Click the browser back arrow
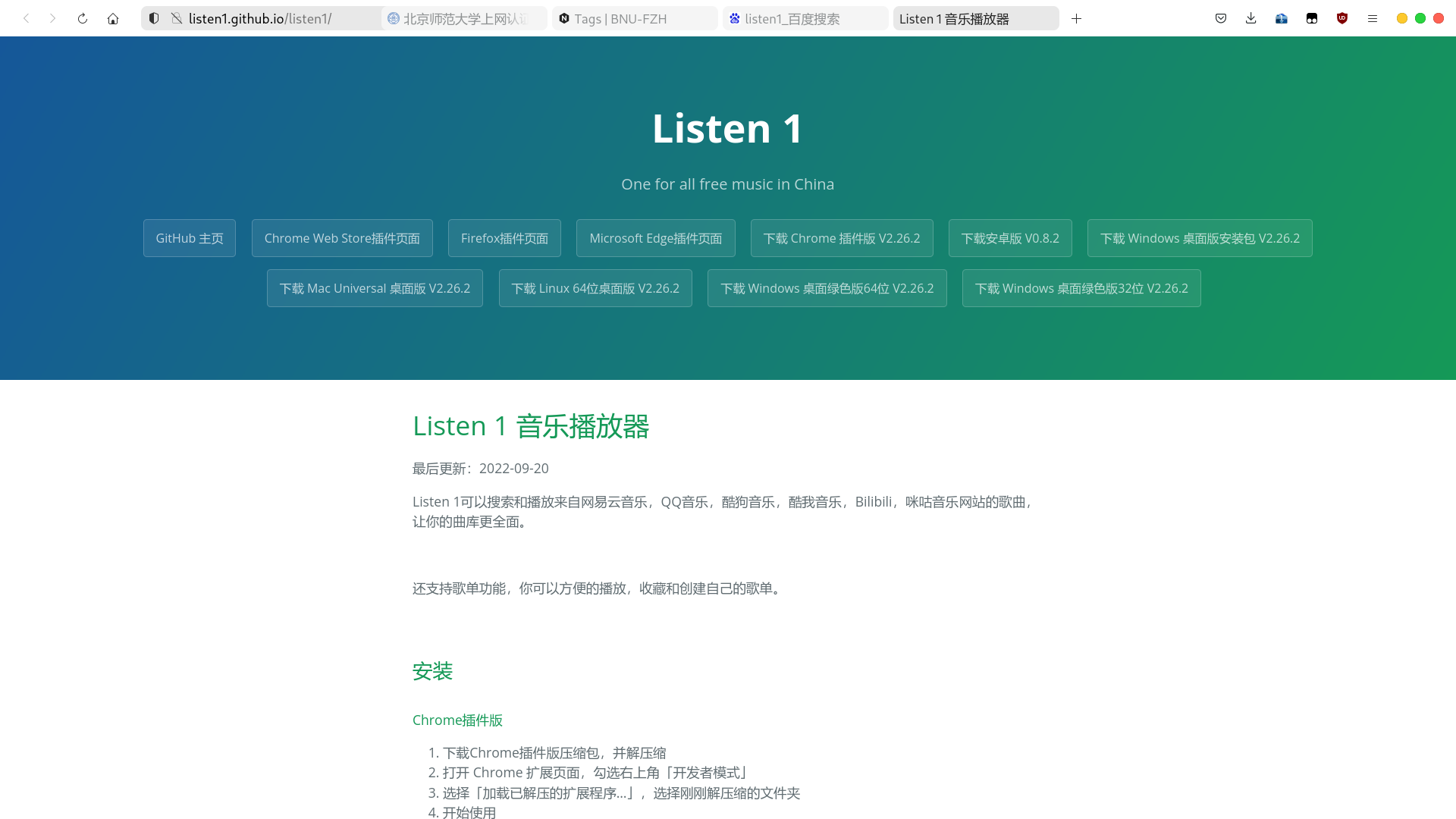This screenshot has width=1456, height=819. pos(27,18)
